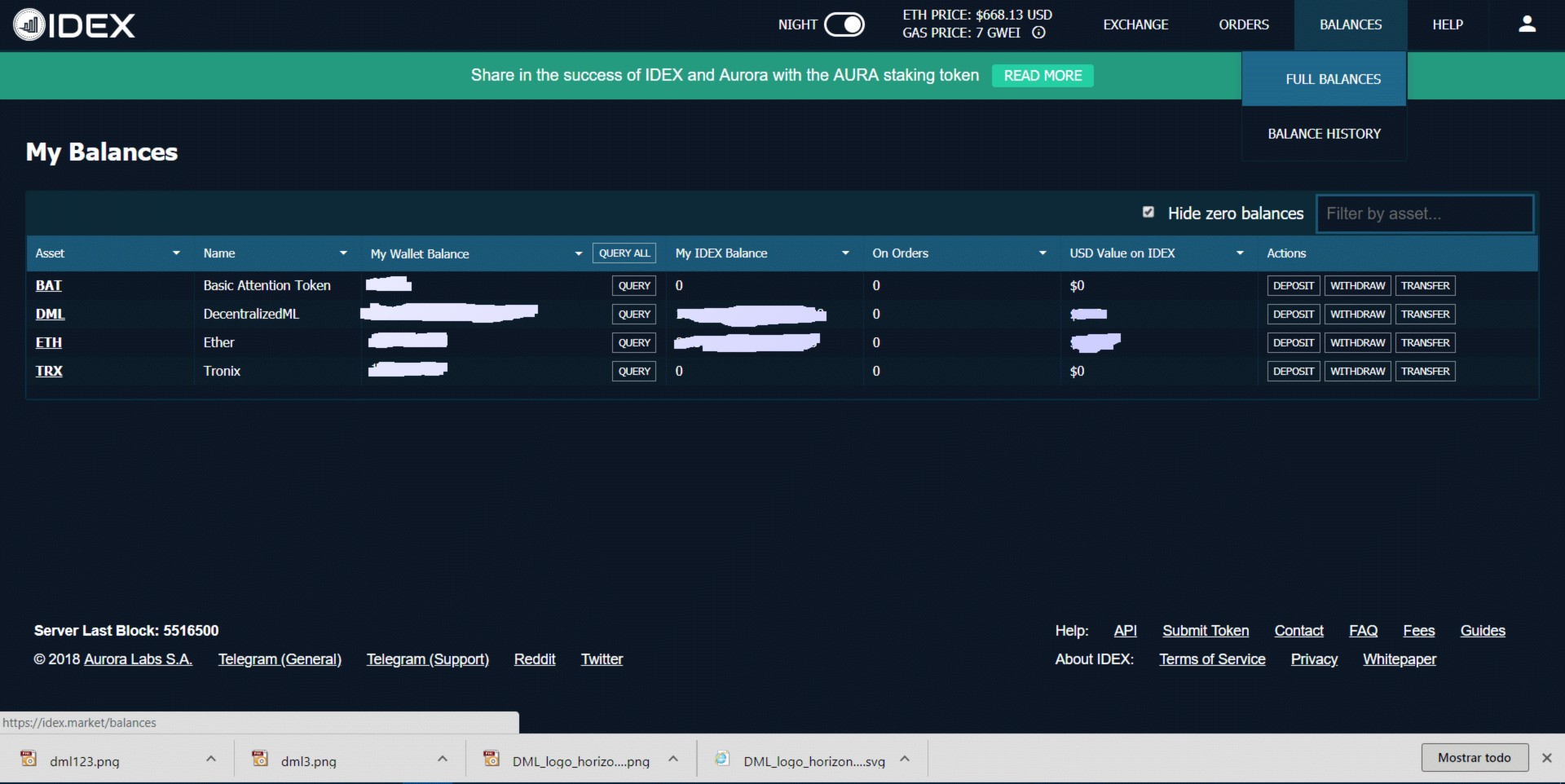Open Fees link

pyautogui.click(x=1418, y=631)
